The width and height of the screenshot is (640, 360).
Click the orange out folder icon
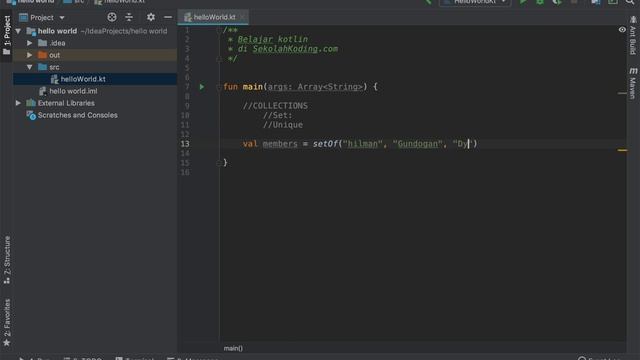point(42,55)
